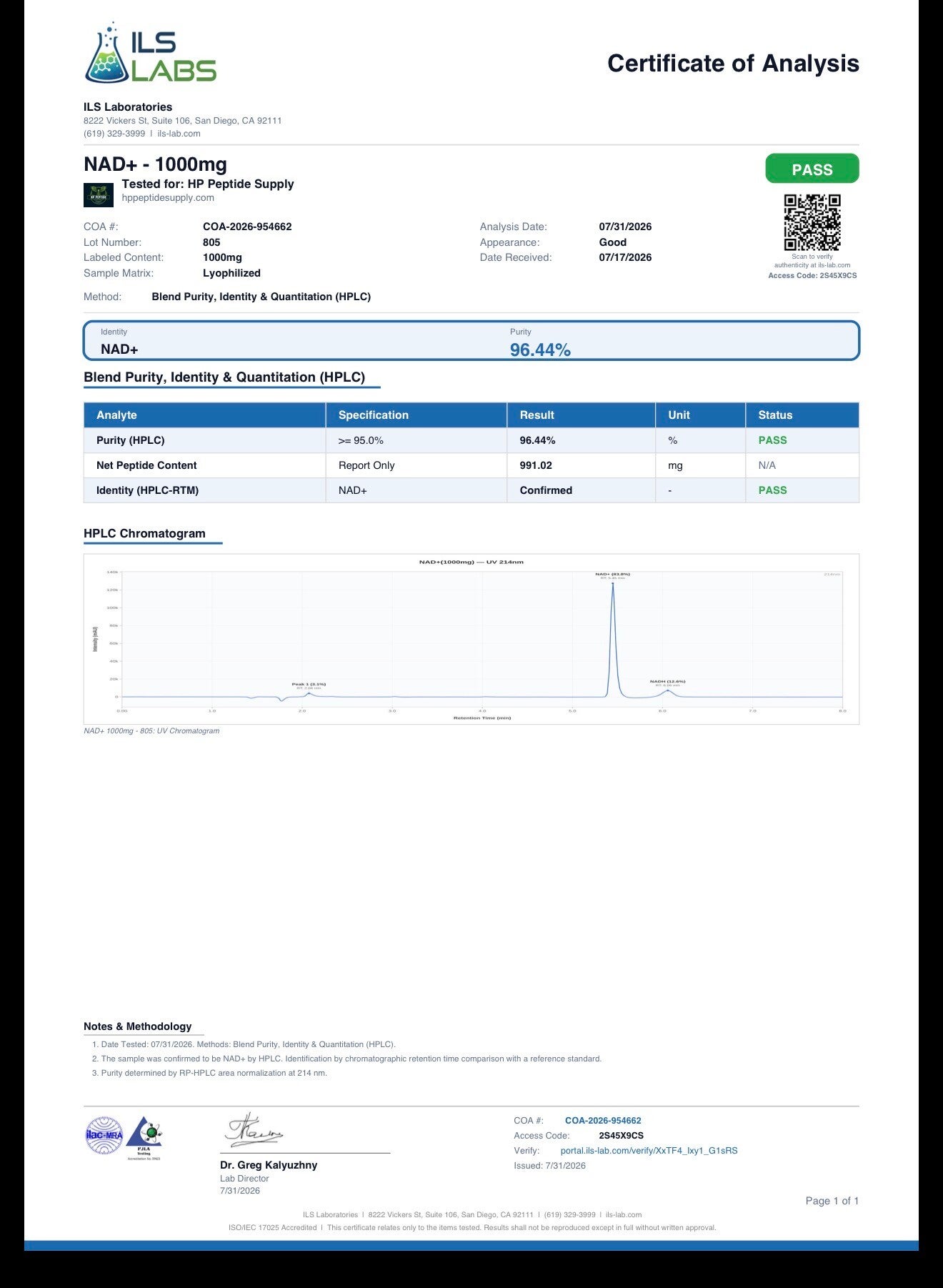Click the HP Peptide Supply logo thumbnail
Viewport: 943px width, 1288px height.
pyautogui.click(x=99, y=194)
